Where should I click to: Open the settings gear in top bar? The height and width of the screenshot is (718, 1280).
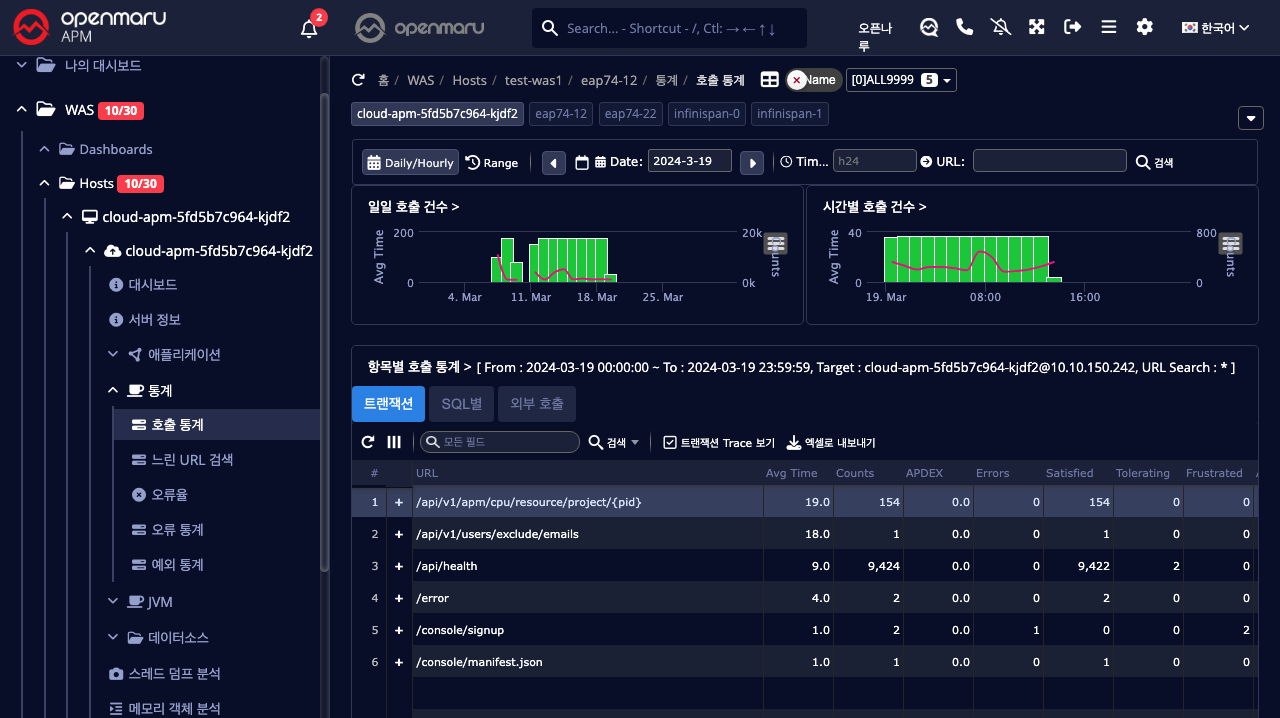pyautogui.click(x=1144, y=27)
